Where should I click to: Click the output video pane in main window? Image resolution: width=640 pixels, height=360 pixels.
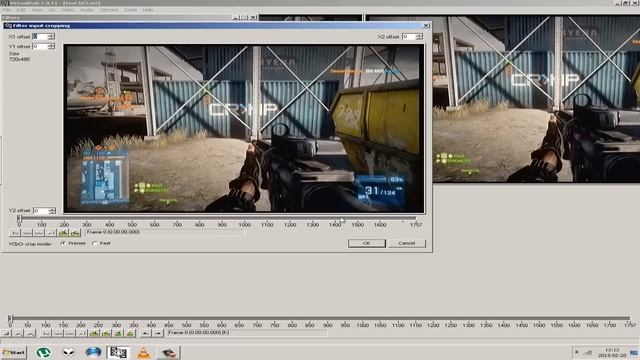536,98
